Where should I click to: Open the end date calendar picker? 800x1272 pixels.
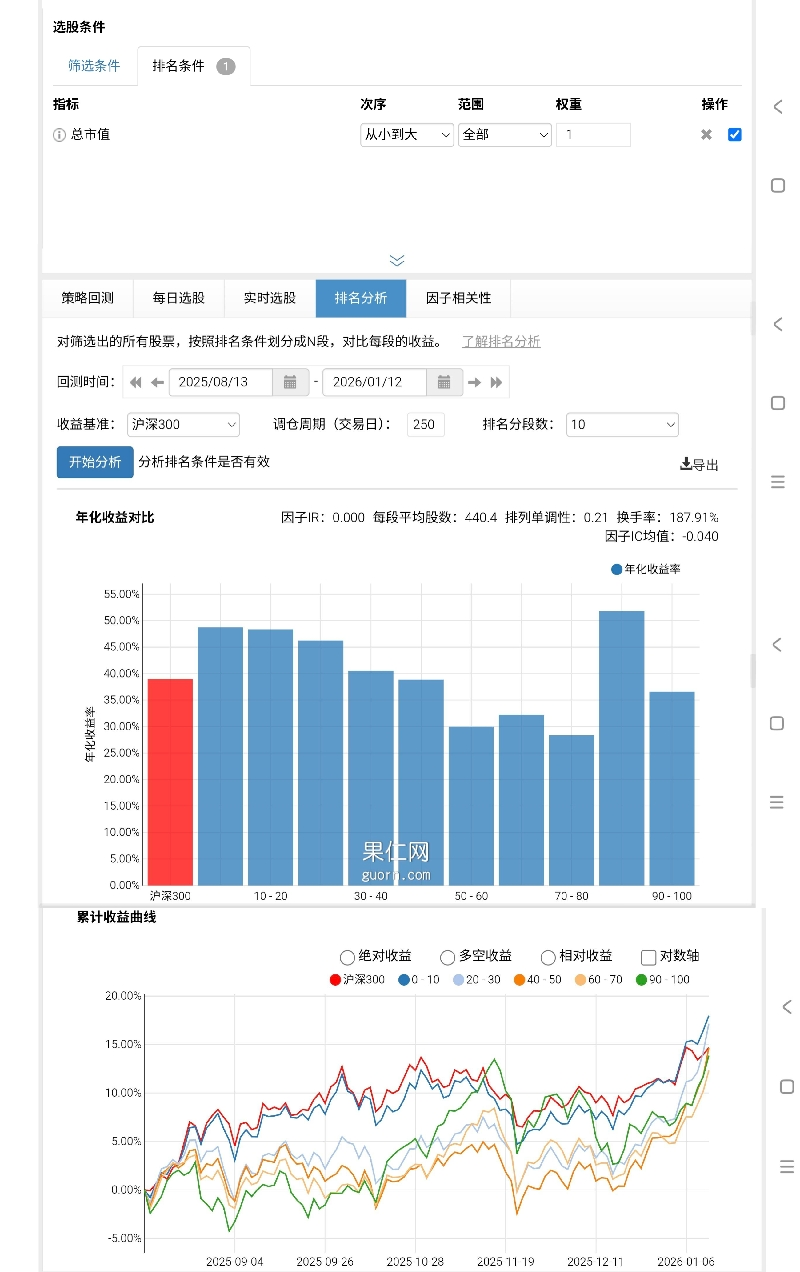tap(442, 382)
